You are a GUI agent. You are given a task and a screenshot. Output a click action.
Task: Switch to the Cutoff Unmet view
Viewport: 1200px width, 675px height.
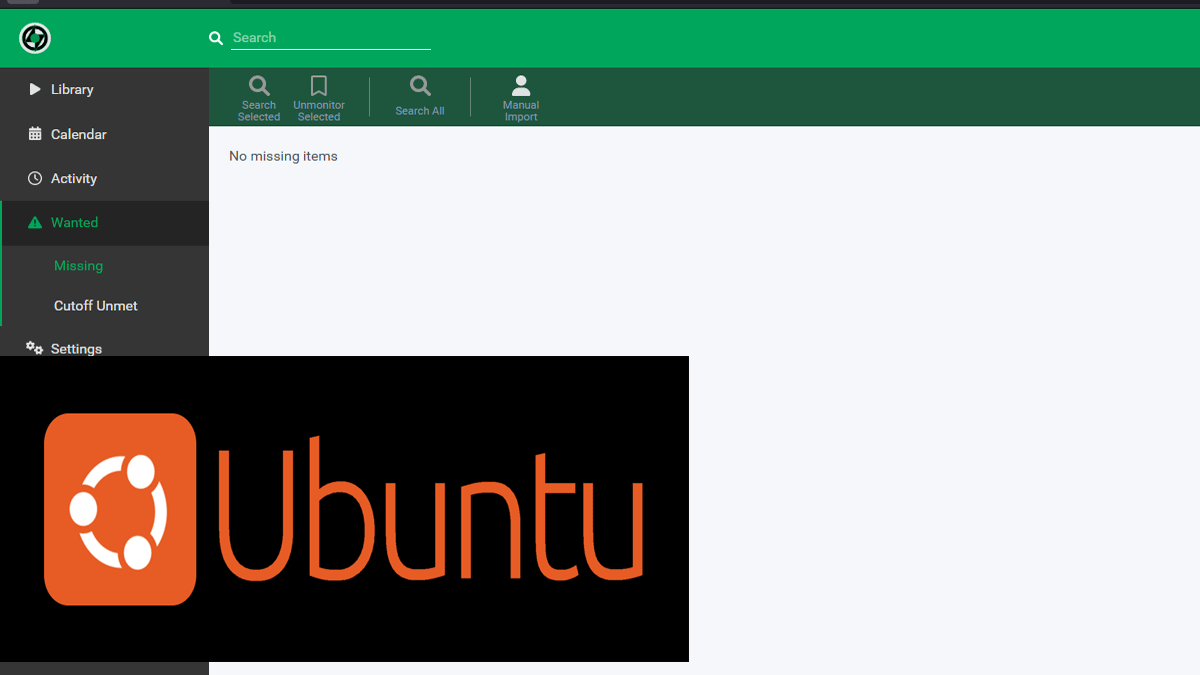point(95,306)
